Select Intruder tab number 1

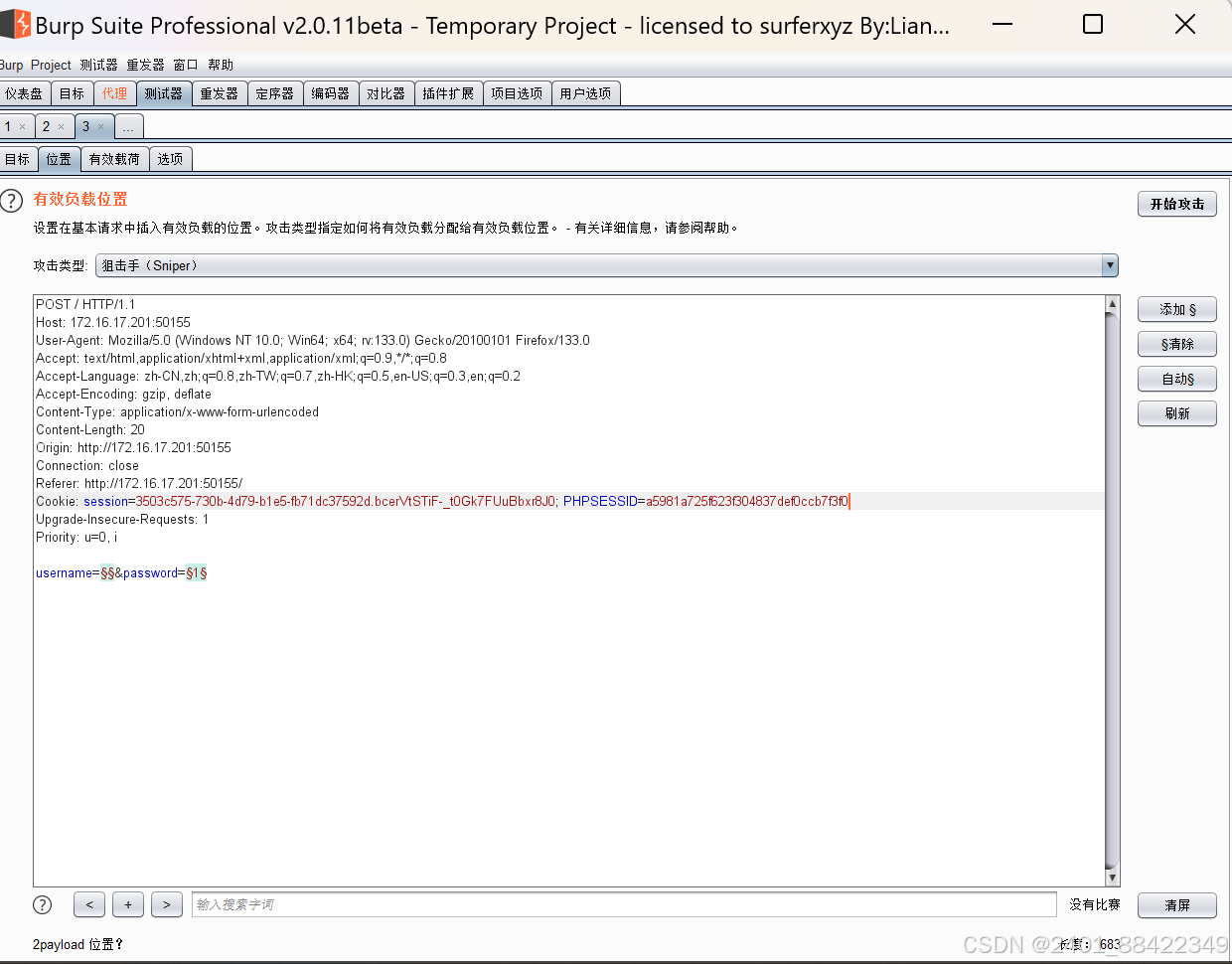[x=9, y=127]
